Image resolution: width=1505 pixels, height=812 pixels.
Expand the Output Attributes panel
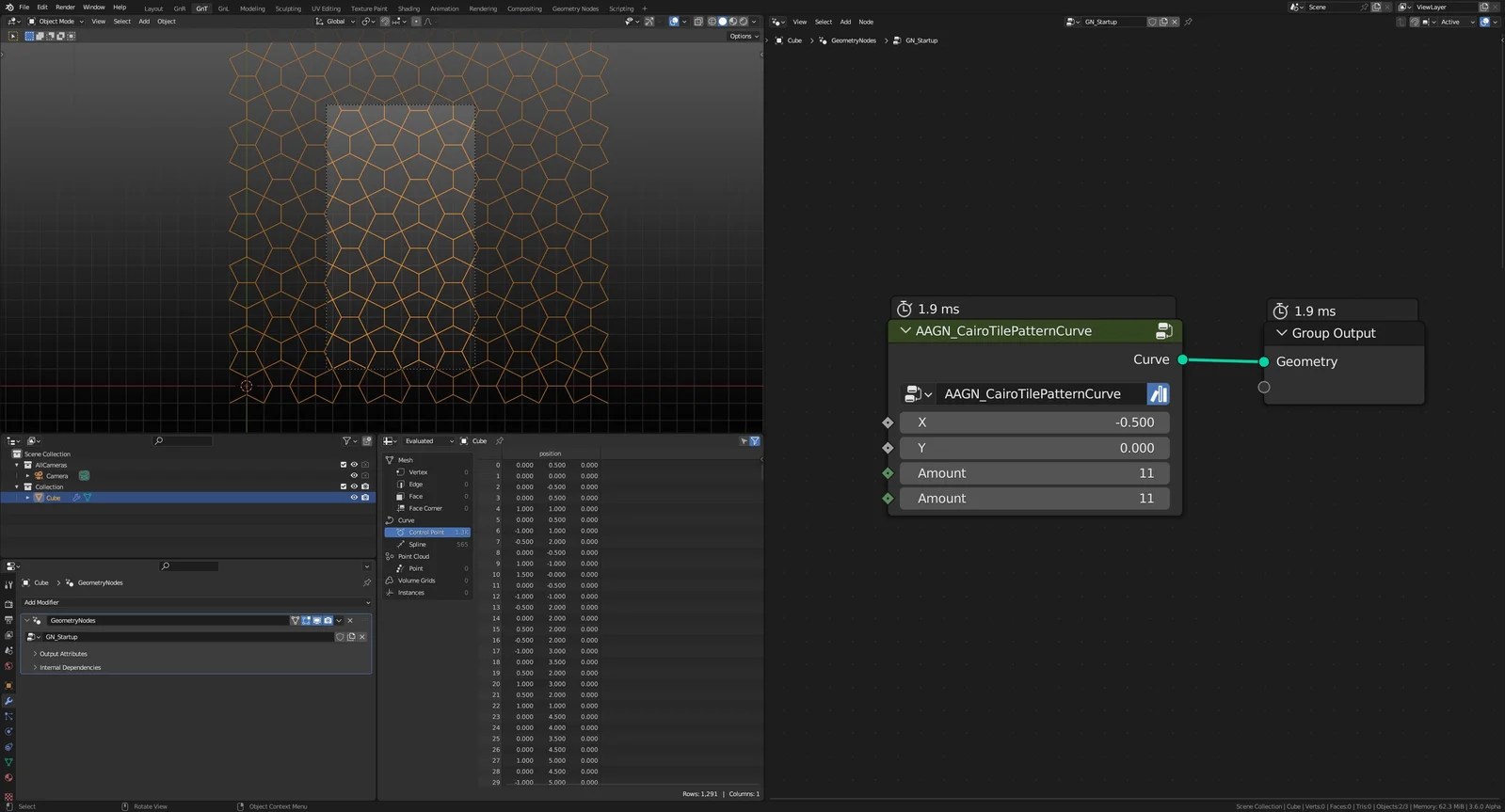click(x=63, y=654)
